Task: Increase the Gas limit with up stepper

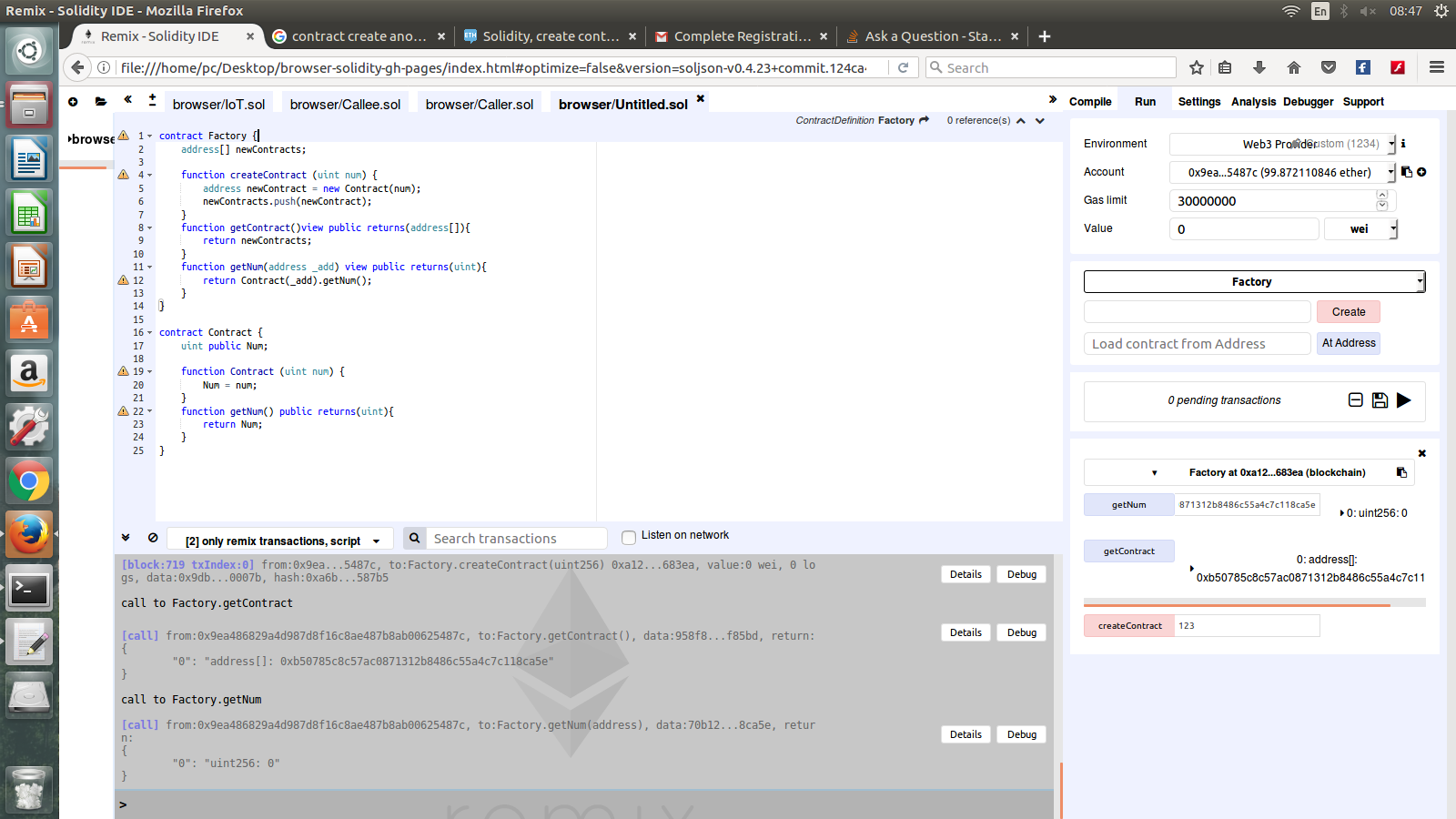Action: pos(1382,195)
